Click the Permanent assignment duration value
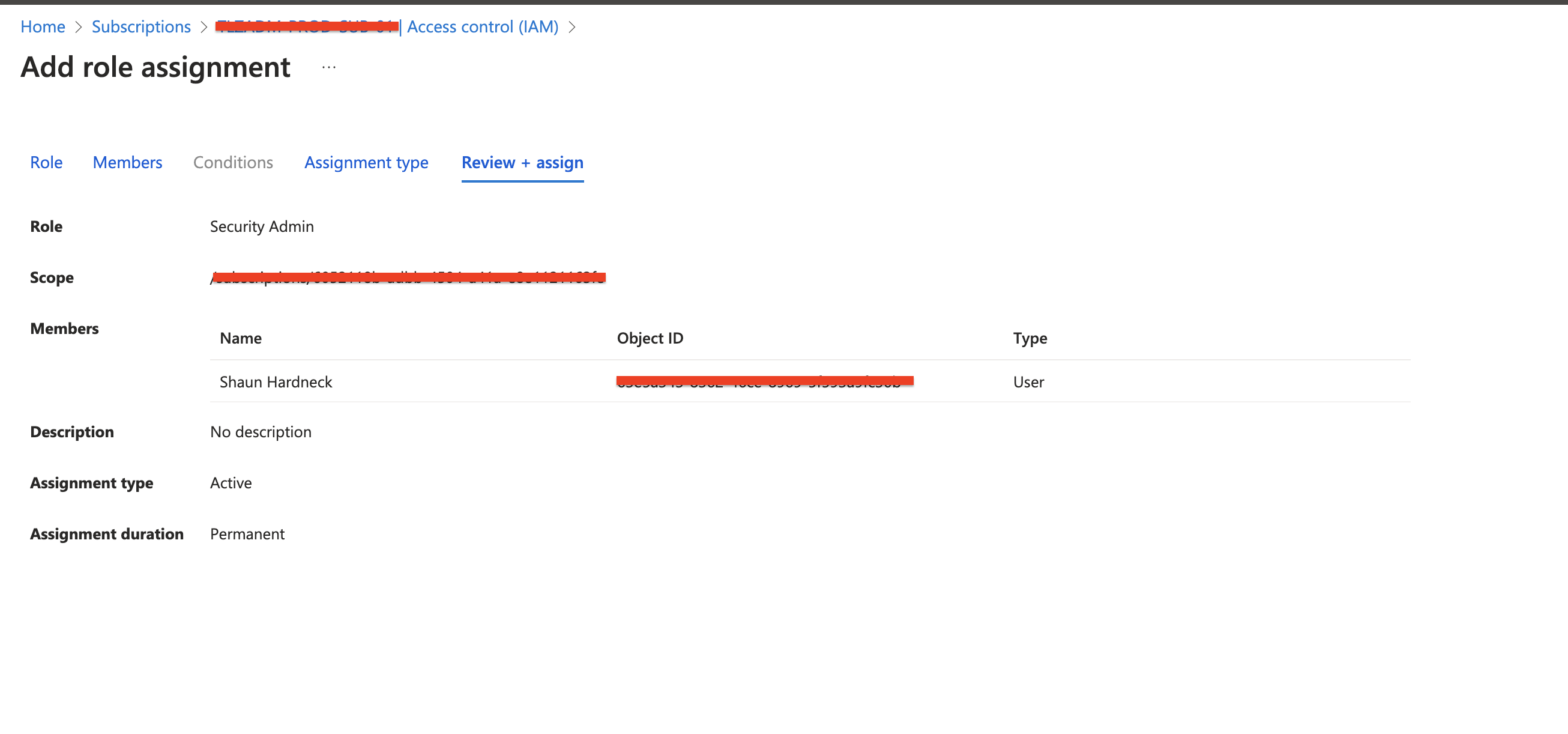 pos(247,534)
